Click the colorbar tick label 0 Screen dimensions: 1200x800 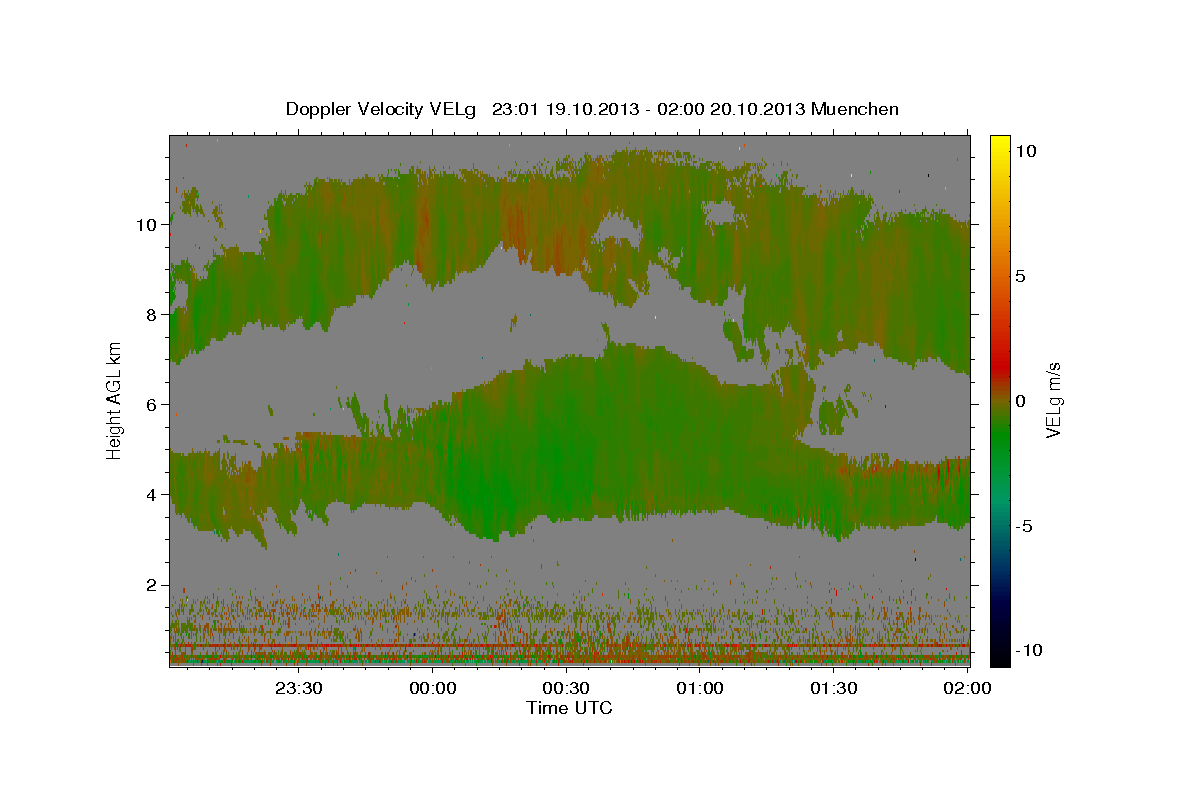click(x=1021, y=401)
